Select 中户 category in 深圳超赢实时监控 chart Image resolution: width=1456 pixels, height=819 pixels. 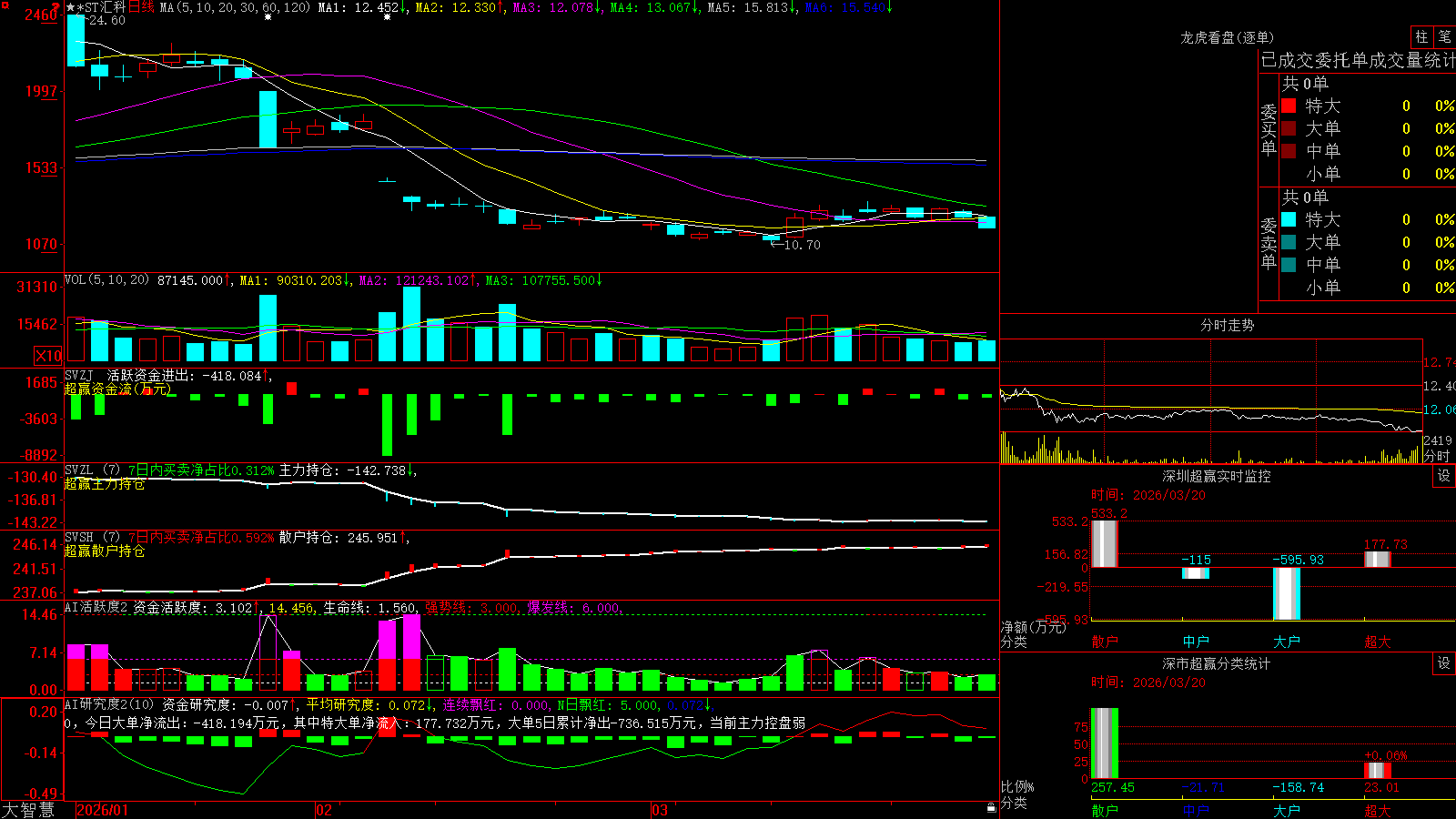(x=1195, y=642)
